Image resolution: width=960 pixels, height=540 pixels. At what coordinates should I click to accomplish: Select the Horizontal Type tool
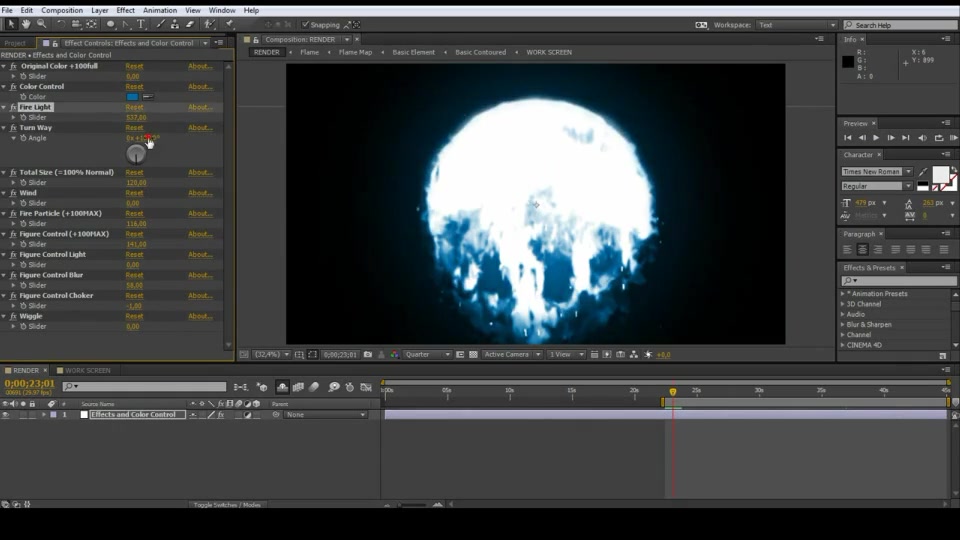(x=141, y=24)
